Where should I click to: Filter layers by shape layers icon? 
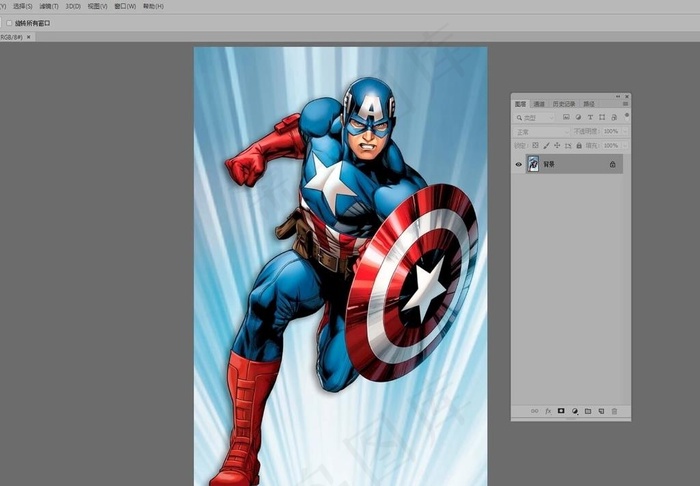coord(602,117)
